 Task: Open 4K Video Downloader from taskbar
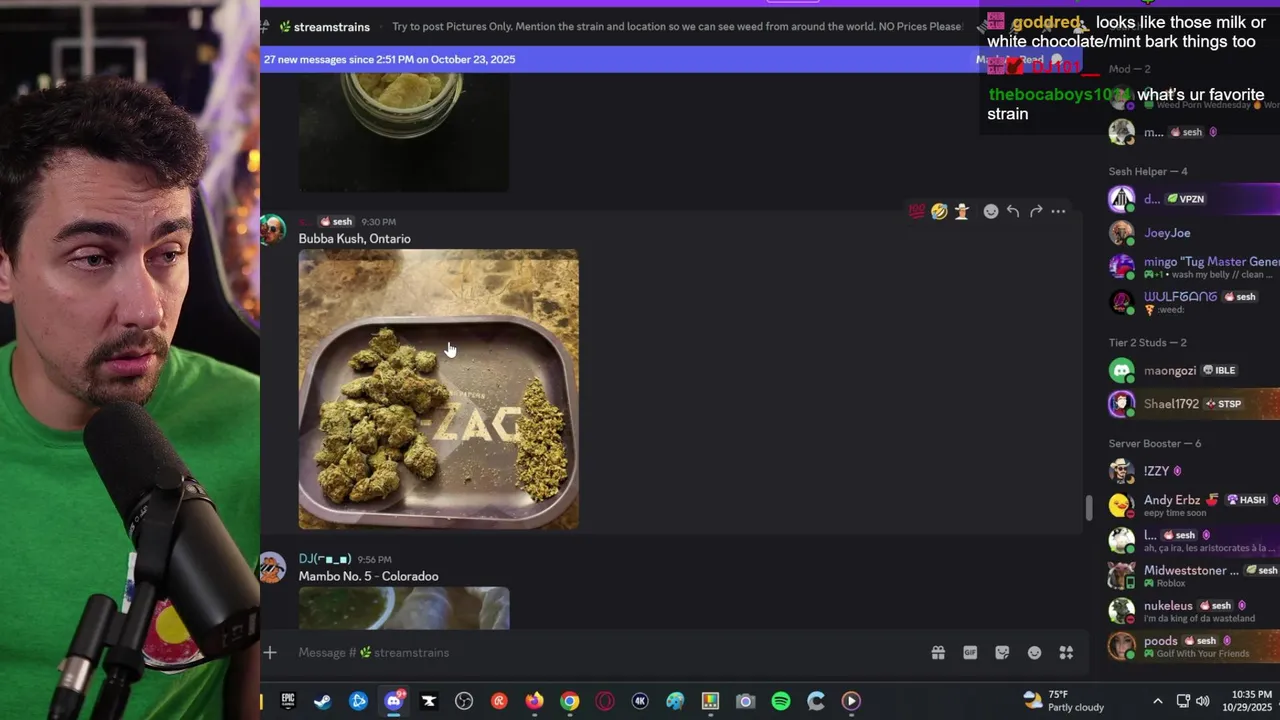[640, 701]
